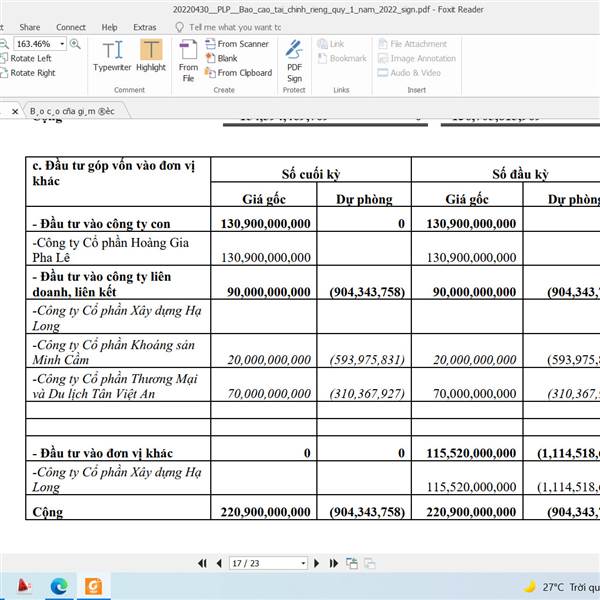Open the Help ribbon tab
The image size is (600, 600).
(x=109, y=27)
